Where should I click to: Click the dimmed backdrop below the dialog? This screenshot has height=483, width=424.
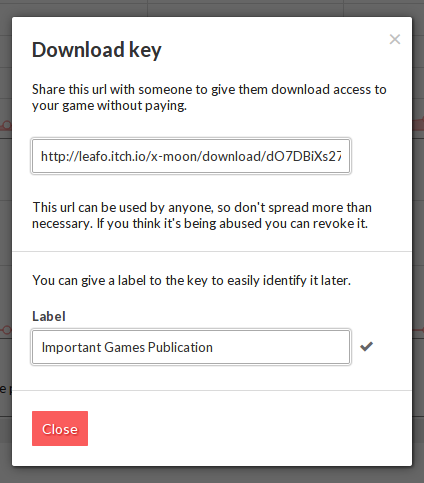click(212, 475)
